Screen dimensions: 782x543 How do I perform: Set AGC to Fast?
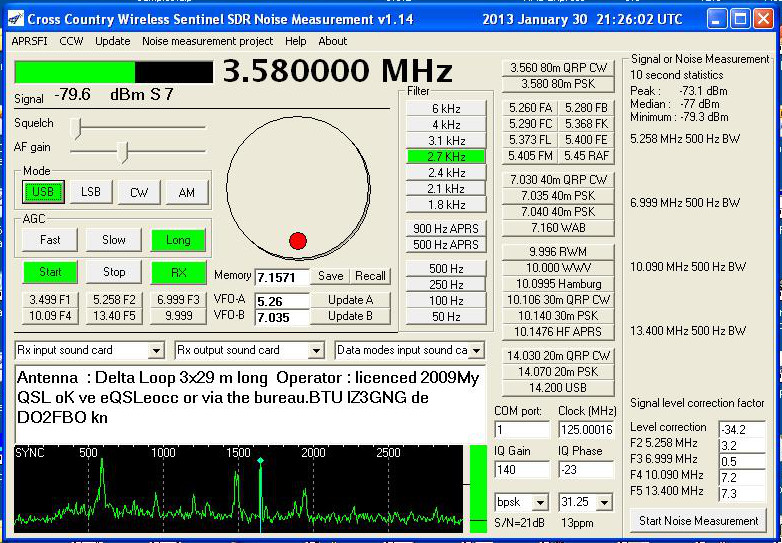[50, 240]
